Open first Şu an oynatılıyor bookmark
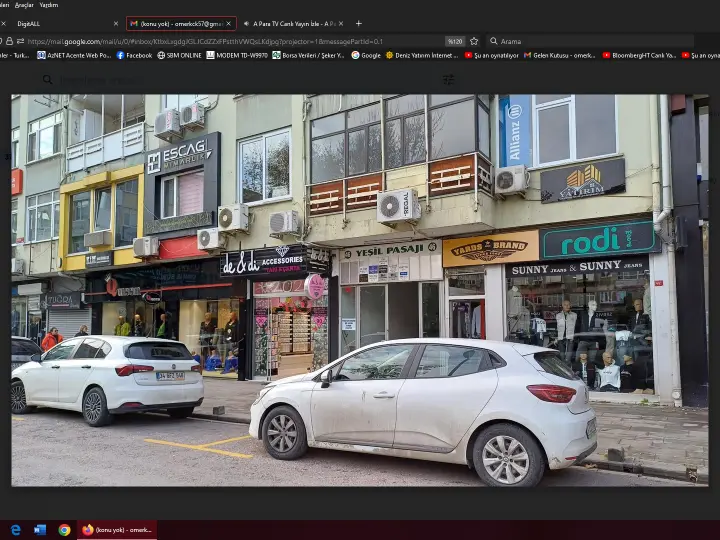 [x=491, y=55]
